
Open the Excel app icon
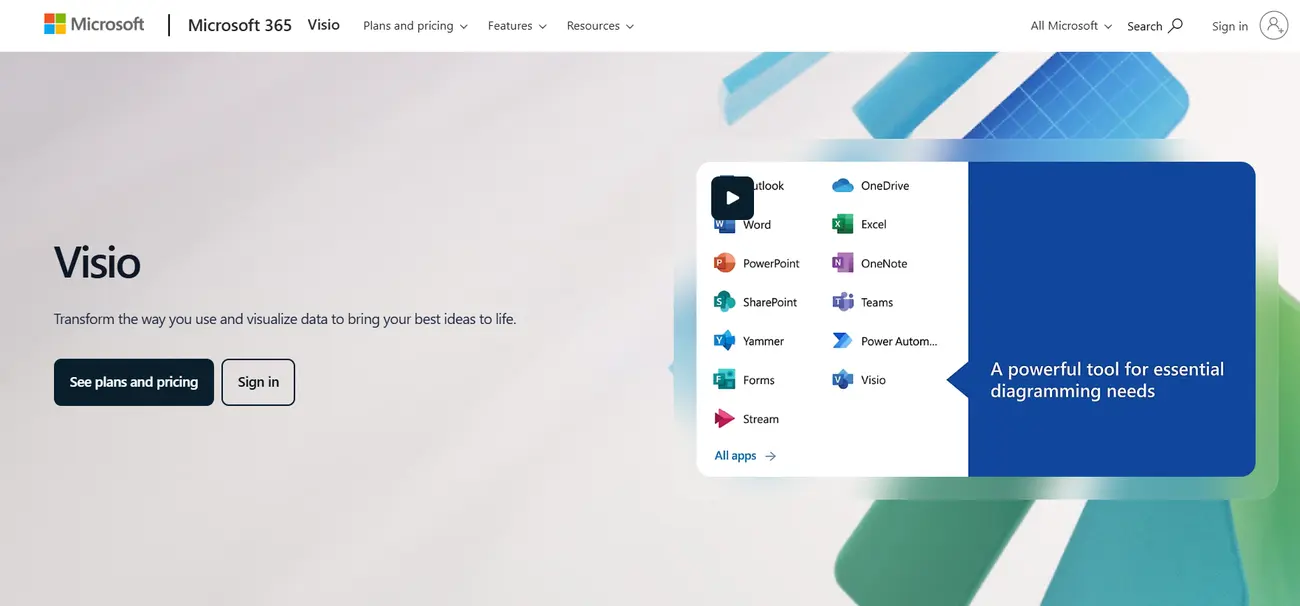pyautogui.click(x=843, y=224)
